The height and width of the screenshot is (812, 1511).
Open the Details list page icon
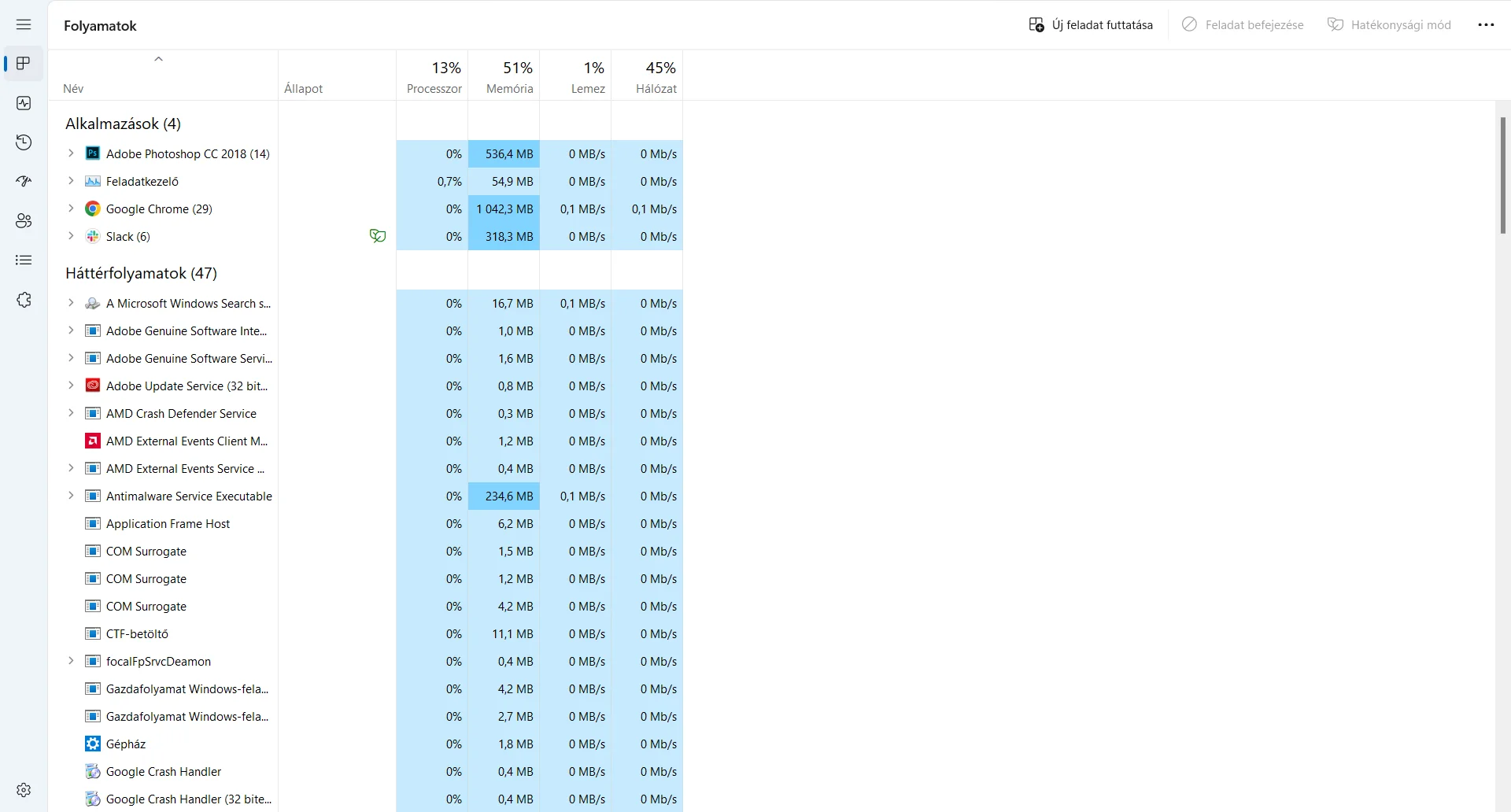tap(24, 260)
